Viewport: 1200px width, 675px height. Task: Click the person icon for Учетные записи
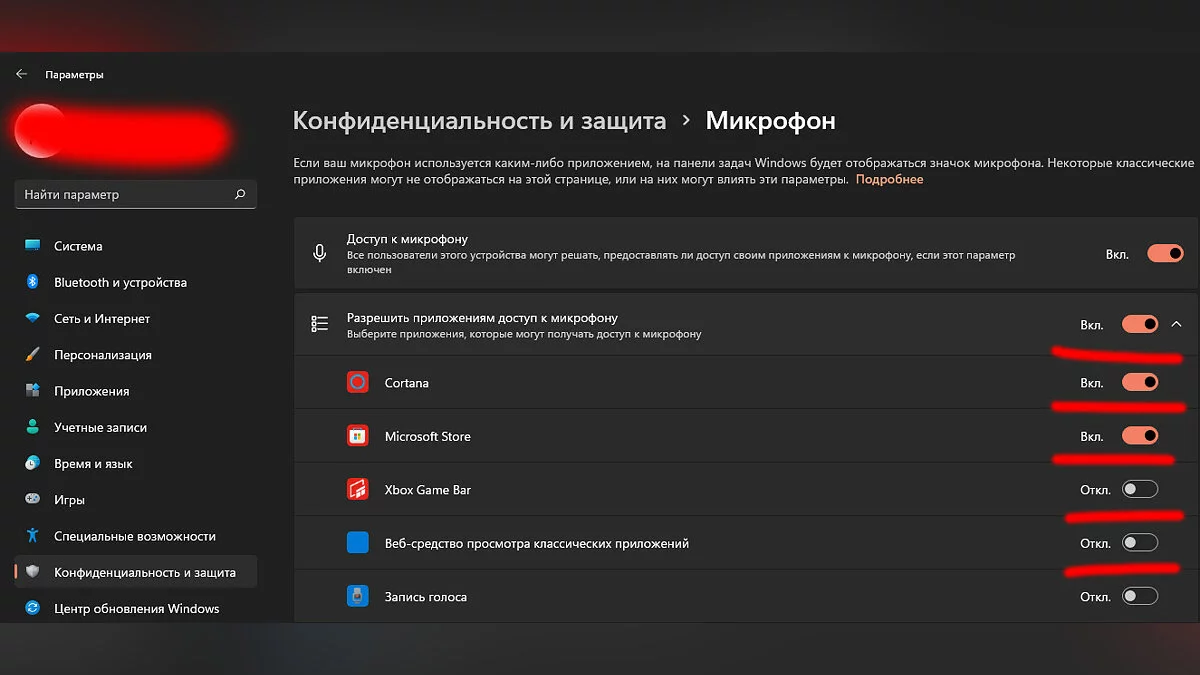click(33, 427)
